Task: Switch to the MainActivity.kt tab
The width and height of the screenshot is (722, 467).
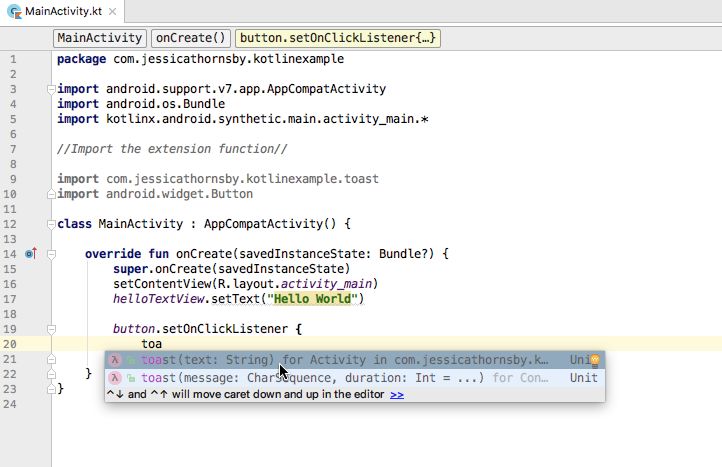Action: pyautogui.click(x=62, y=11)
